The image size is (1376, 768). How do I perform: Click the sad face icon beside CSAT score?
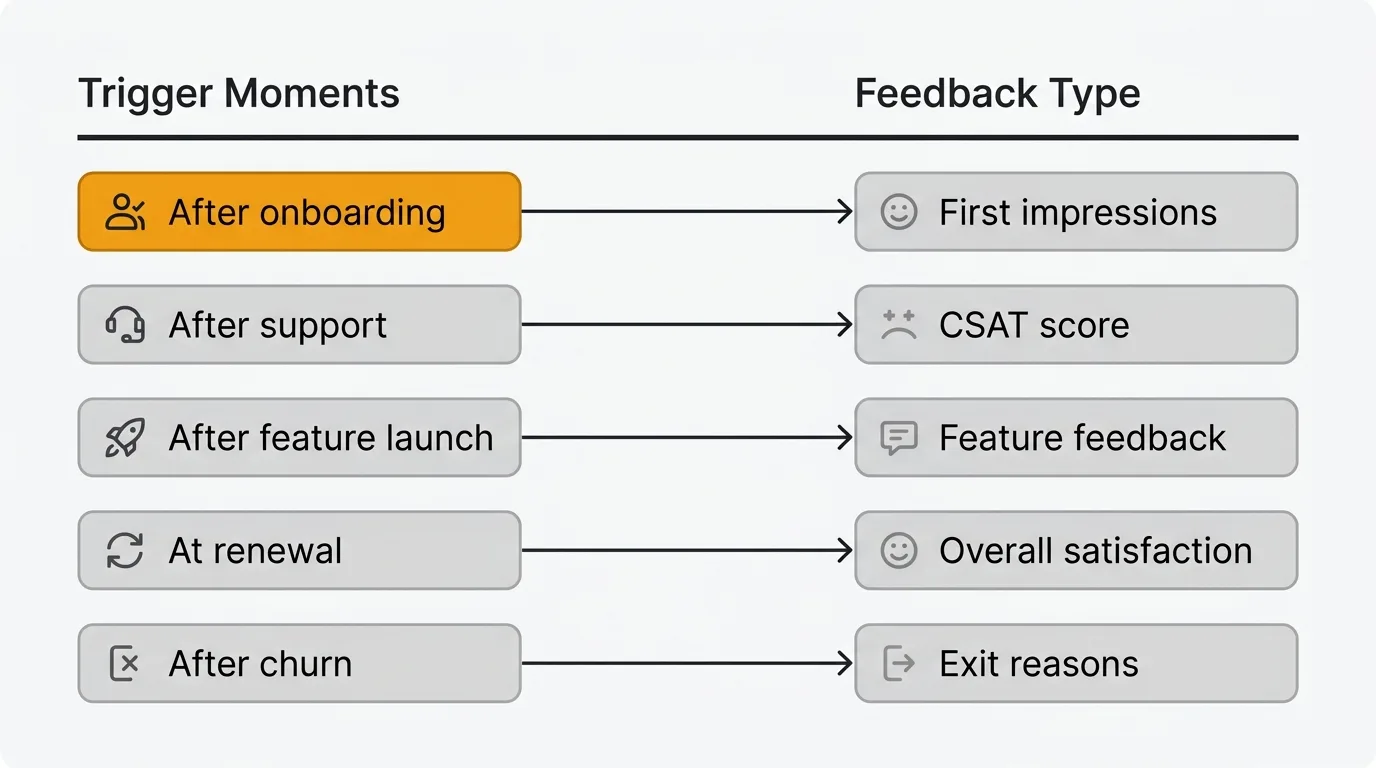(898, 325)
